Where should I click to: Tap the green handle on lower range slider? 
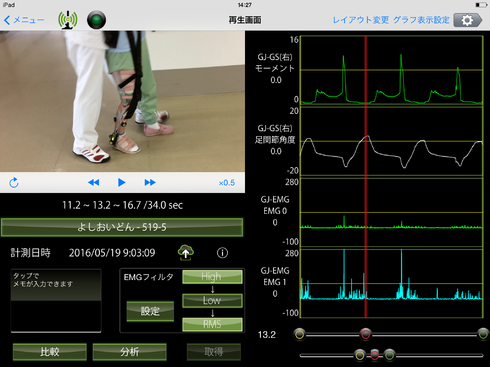pyautogui.click(x=389, y=355)
